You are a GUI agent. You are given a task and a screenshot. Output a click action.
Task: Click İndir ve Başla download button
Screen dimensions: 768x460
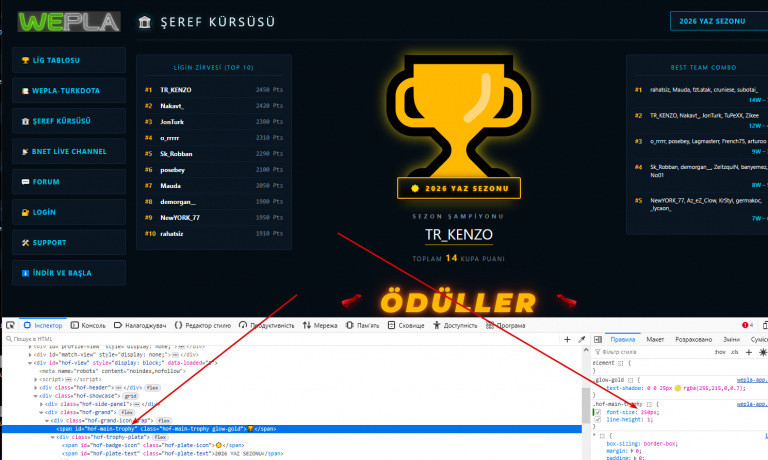[69, 273]
